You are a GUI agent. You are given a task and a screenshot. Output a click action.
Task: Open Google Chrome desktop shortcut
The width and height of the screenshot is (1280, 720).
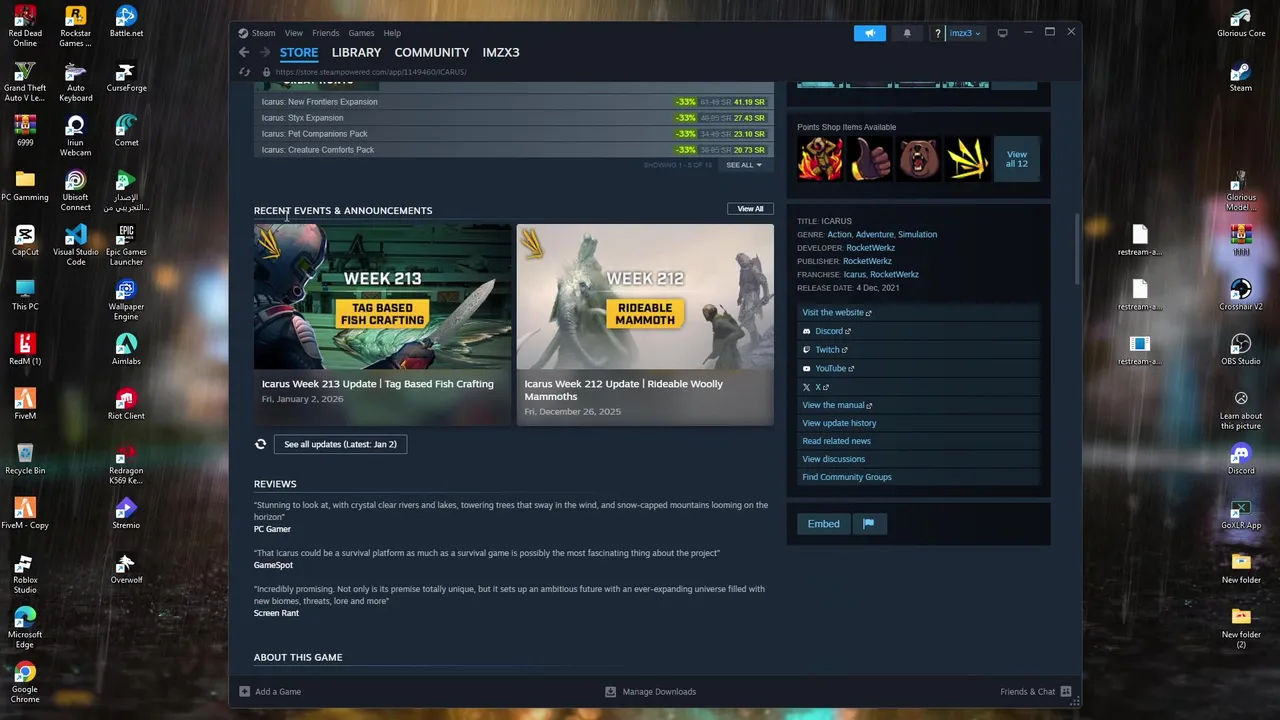(25, 683)
